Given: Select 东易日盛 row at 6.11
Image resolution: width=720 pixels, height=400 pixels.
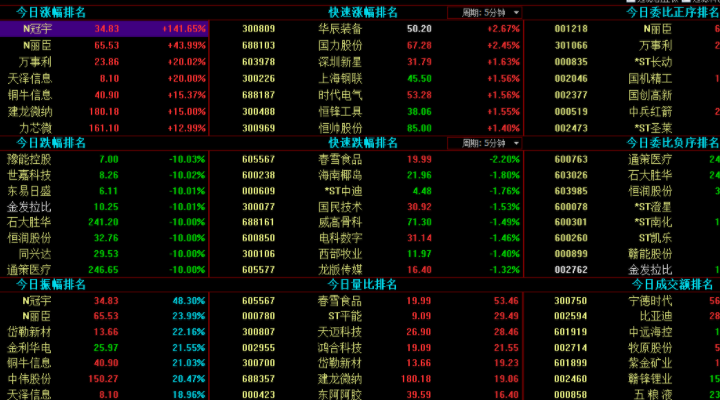Looking at the screenshot, I should click(x=104, y=191).
